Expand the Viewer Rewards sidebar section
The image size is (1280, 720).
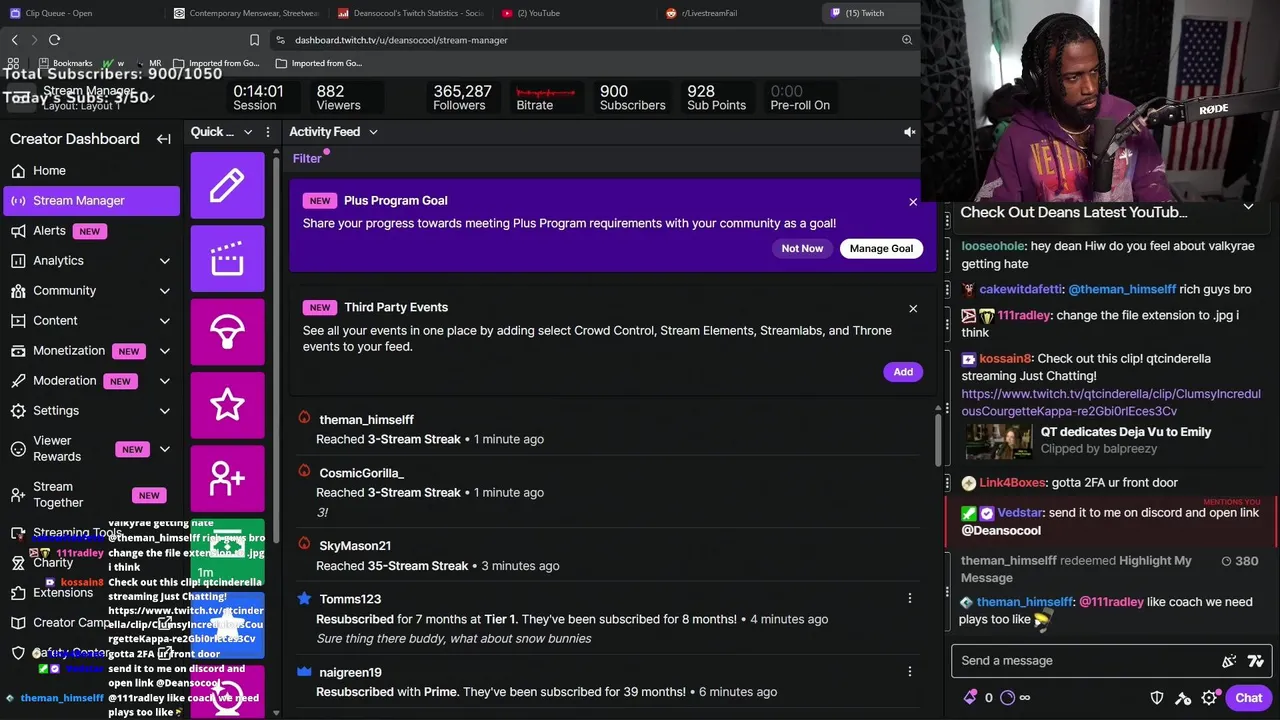(164, 449)
